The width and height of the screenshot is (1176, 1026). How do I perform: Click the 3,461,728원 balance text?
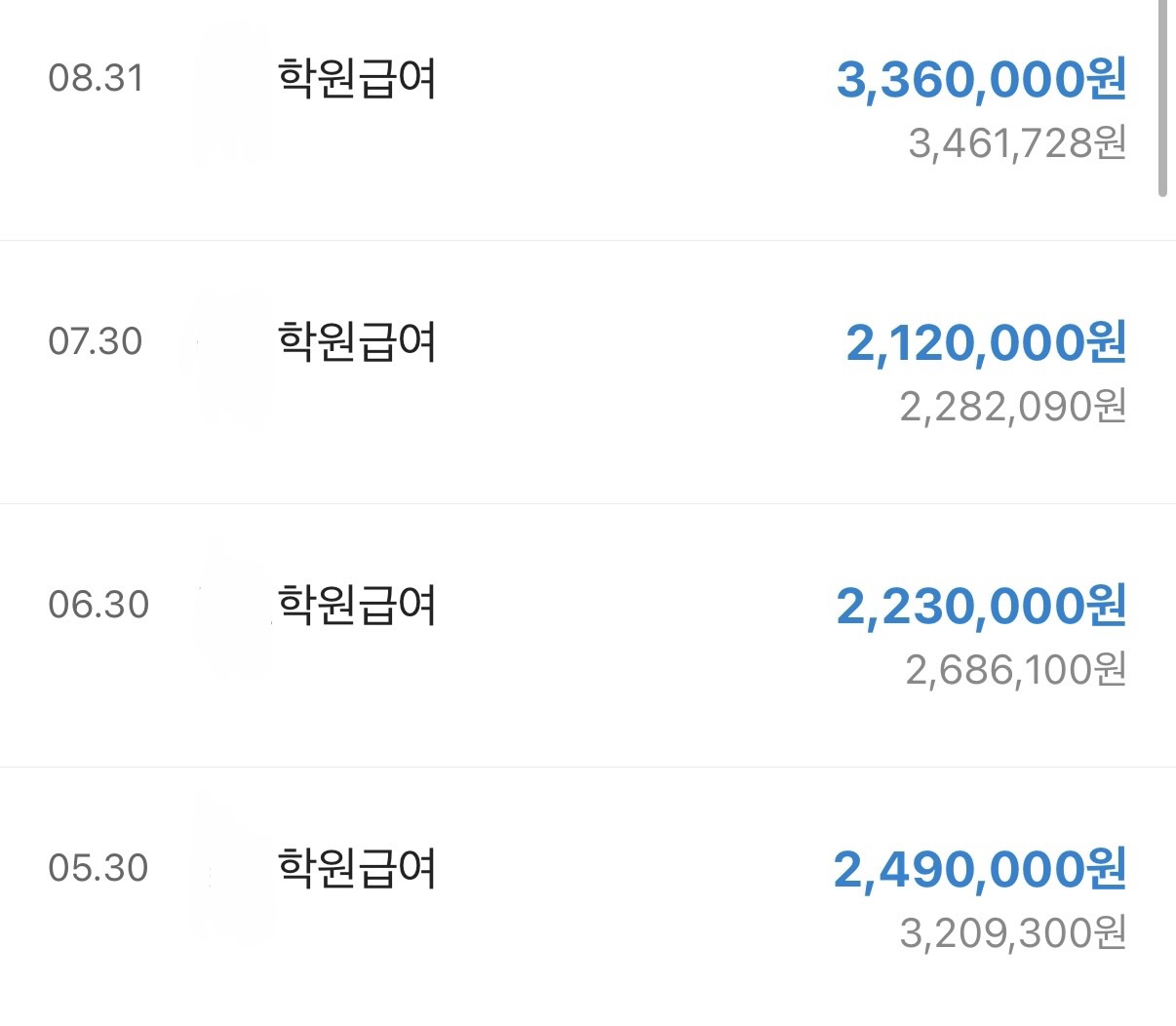pos(1017,143)
